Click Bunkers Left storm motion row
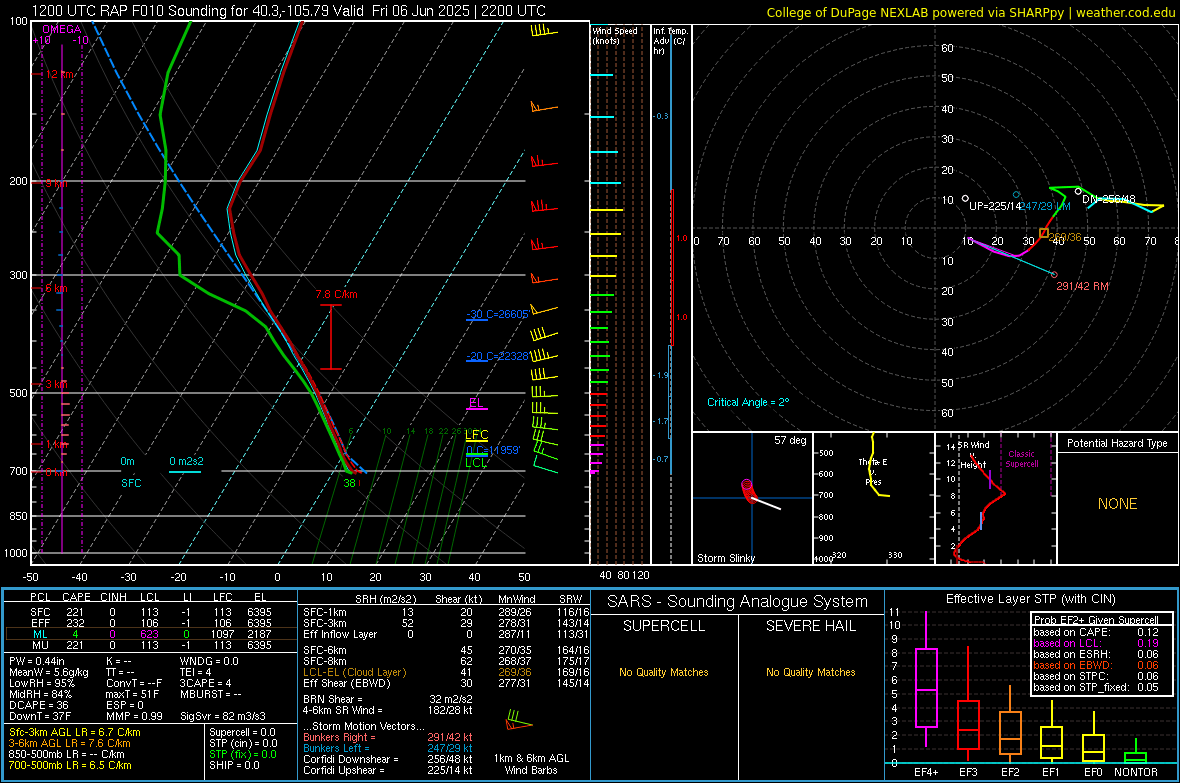Viewport: 1180px width, 783px height. pyautogui.click(x=388, y=748)
